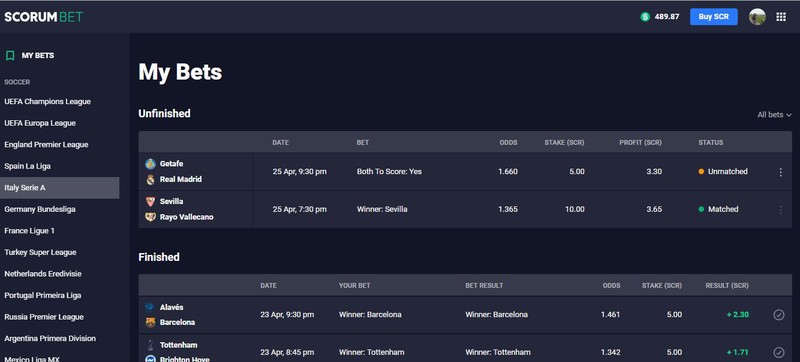Viewport: 800px width, 362px height.
Task: Select UEFA Champions League
Action: pos(47,101)
